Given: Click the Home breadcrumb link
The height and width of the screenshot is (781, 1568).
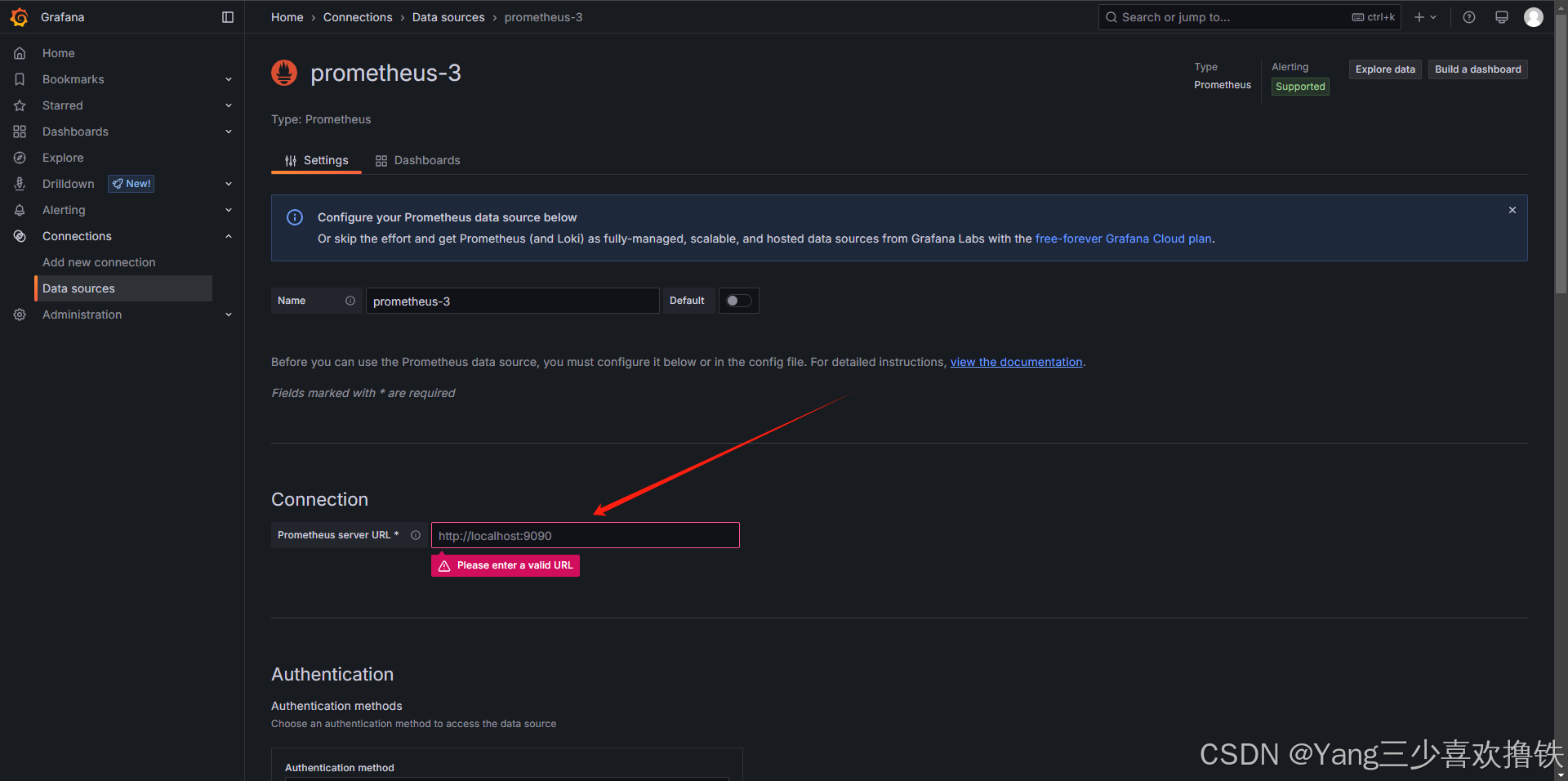Looking at the screenshot, I should click(x=287, y=17).
